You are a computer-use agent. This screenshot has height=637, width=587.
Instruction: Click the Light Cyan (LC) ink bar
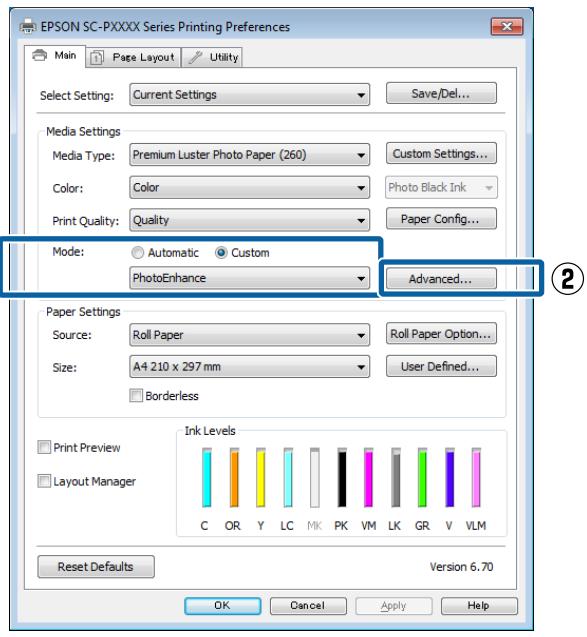(288, 477)
